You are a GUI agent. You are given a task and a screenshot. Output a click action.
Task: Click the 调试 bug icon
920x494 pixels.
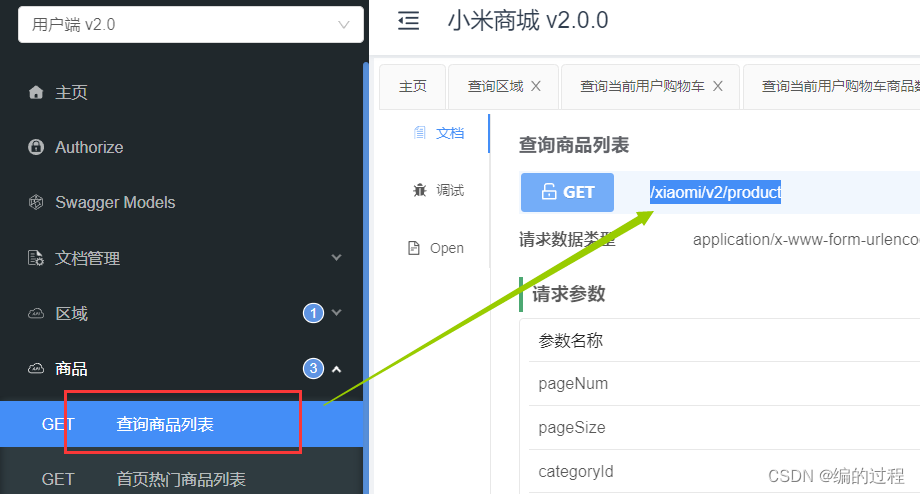[x=420, y=190]
